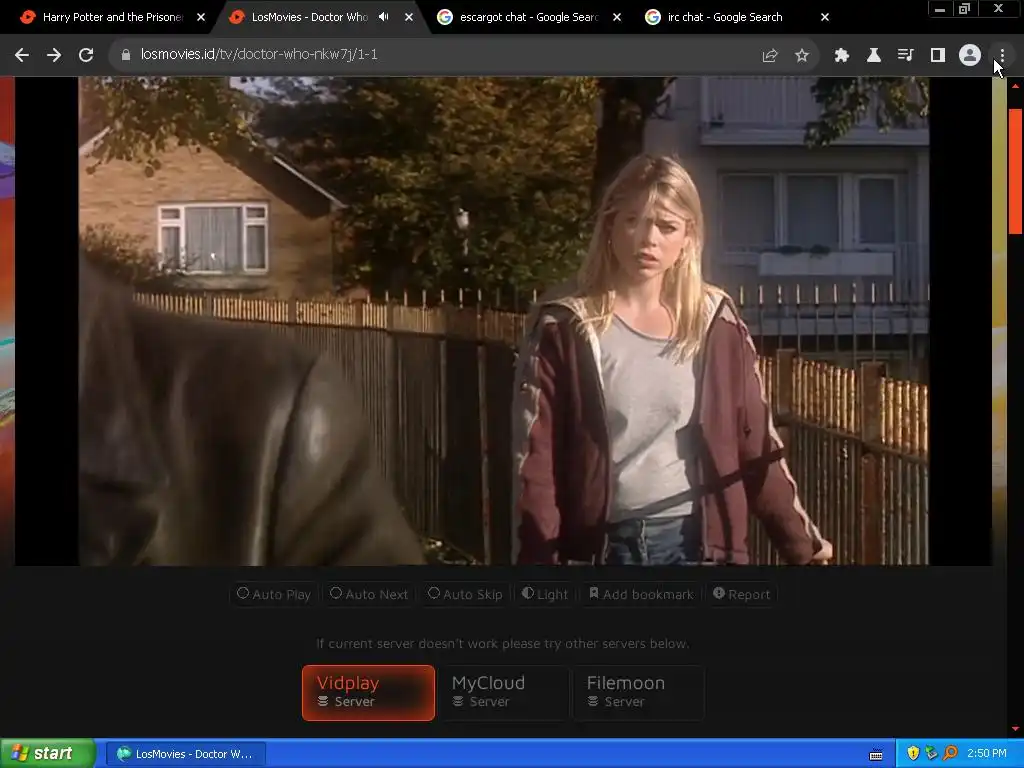
Task: Click the address bar URL
Action: pyautogui.click(x=259, y=55)
